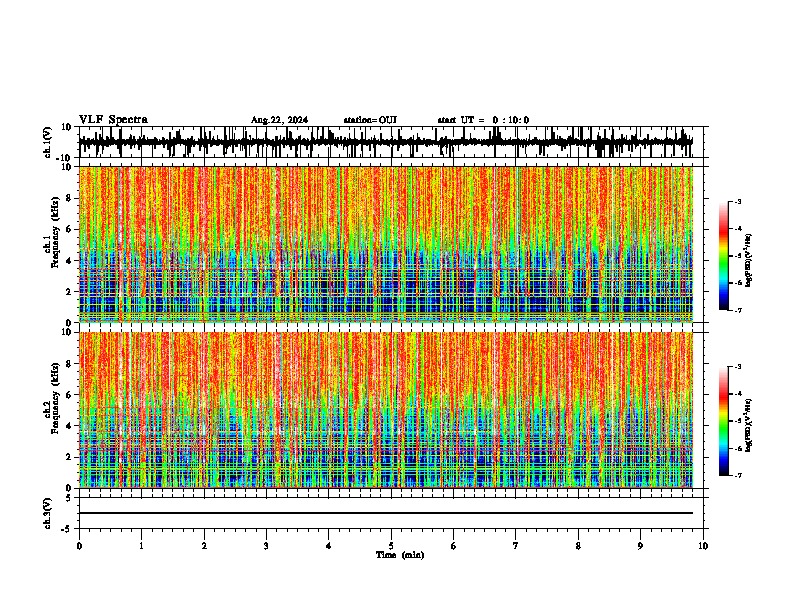
Task: Click the time axis tick label "9"
Action: tap(640, 546)
